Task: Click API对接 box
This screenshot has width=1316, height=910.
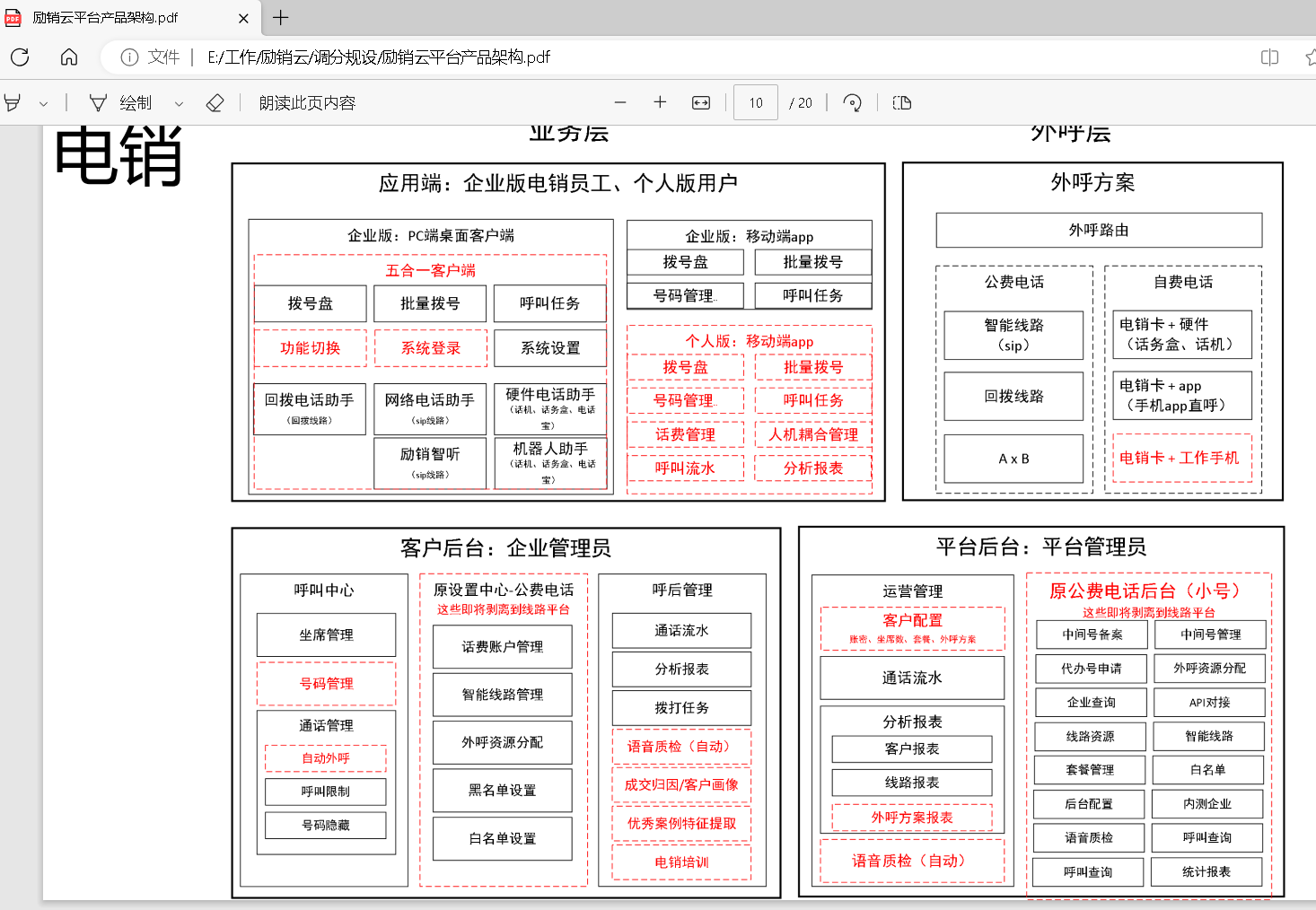Action: click(x=1209, y=703)
